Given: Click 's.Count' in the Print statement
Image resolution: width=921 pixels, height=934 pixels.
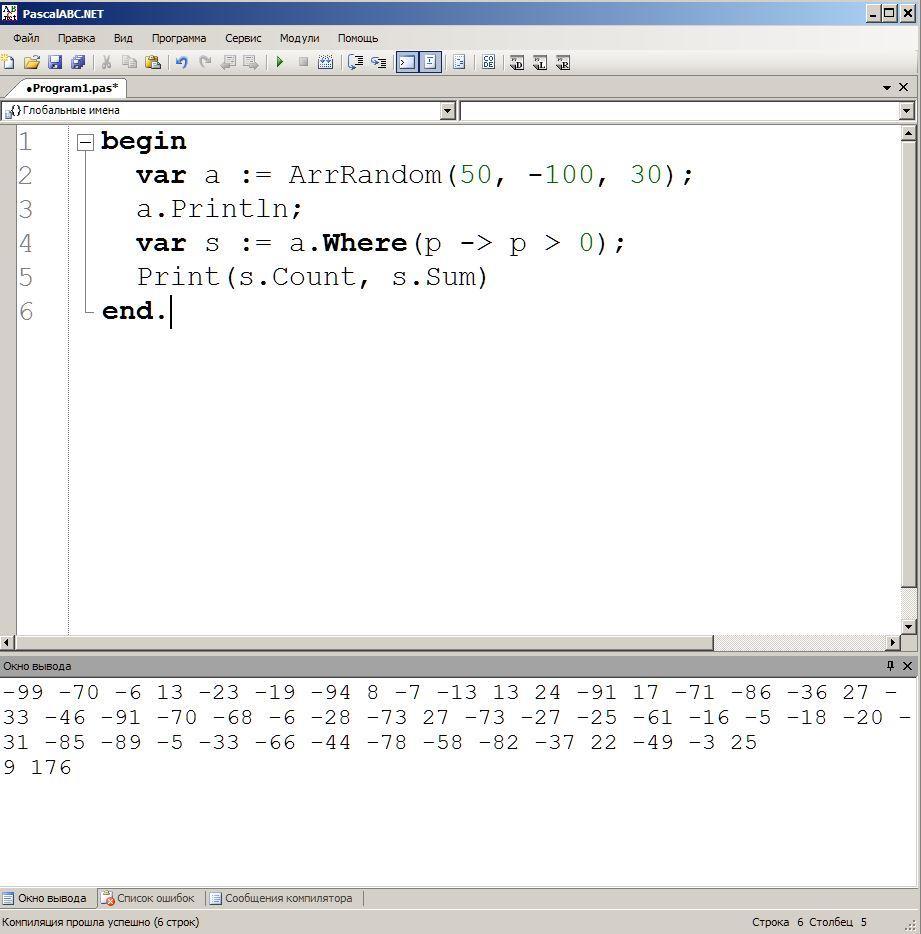Looking at the screenshot, I should point(297,277).
